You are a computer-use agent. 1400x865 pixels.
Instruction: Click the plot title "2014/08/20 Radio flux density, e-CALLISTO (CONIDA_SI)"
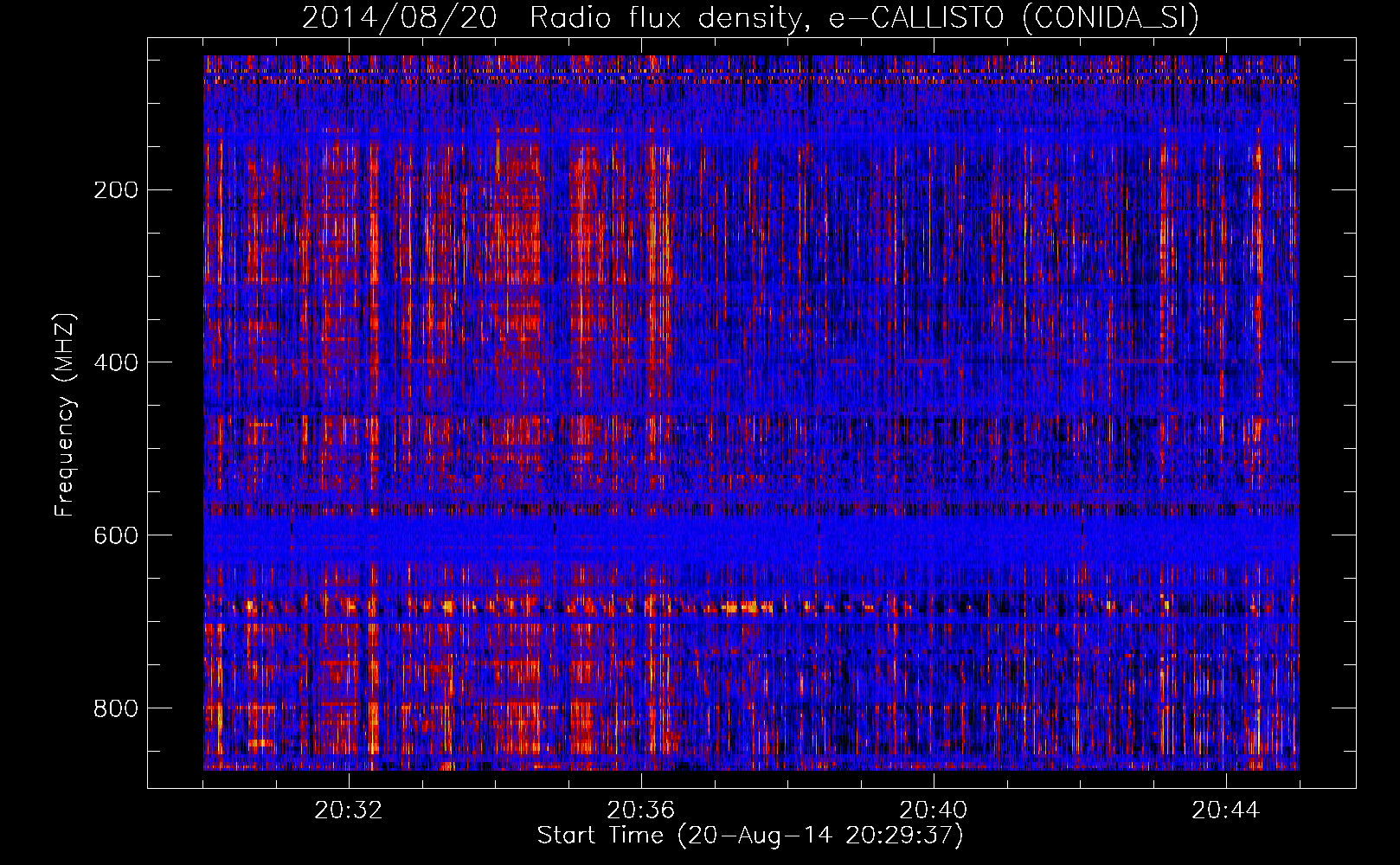pyautogui.click(x=750, y=18)
